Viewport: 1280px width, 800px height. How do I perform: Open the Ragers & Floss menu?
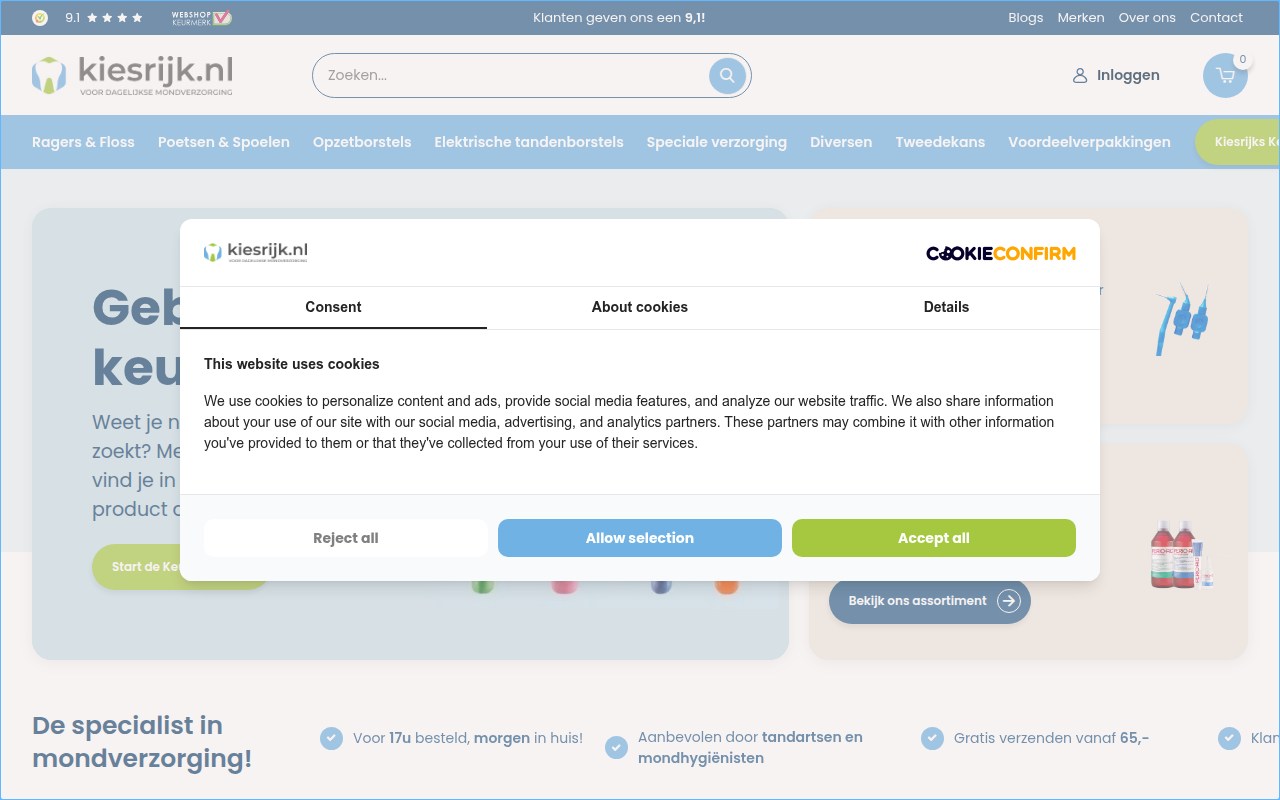83,142
